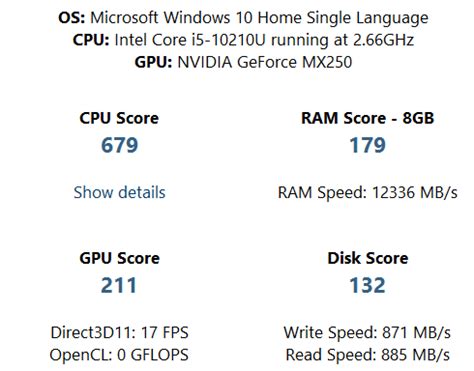Image resolution: width=474 pixels, height=371 pixels.
Task: Click the Disk Score heading
Action: (x=368, y=258)
